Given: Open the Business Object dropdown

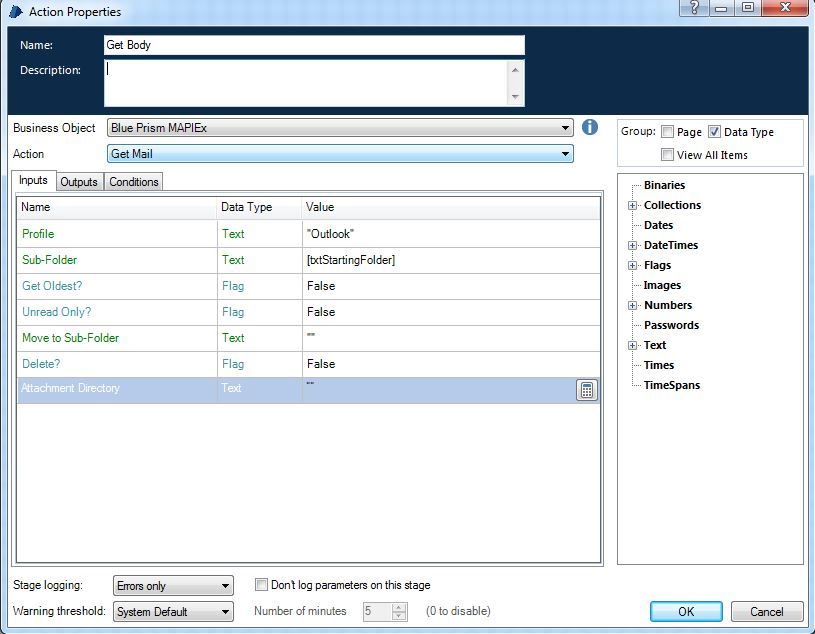Looking at the screenshot, I should coord(340,128).
